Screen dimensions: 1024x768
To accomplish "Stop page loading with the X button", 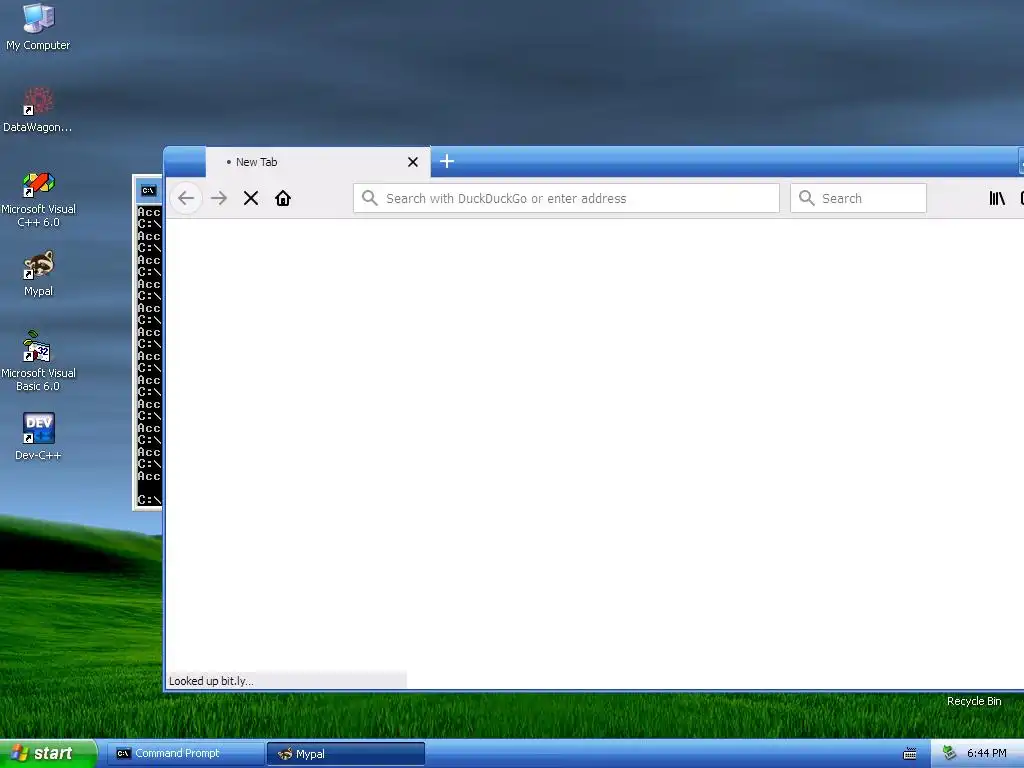I will [251, 198].
